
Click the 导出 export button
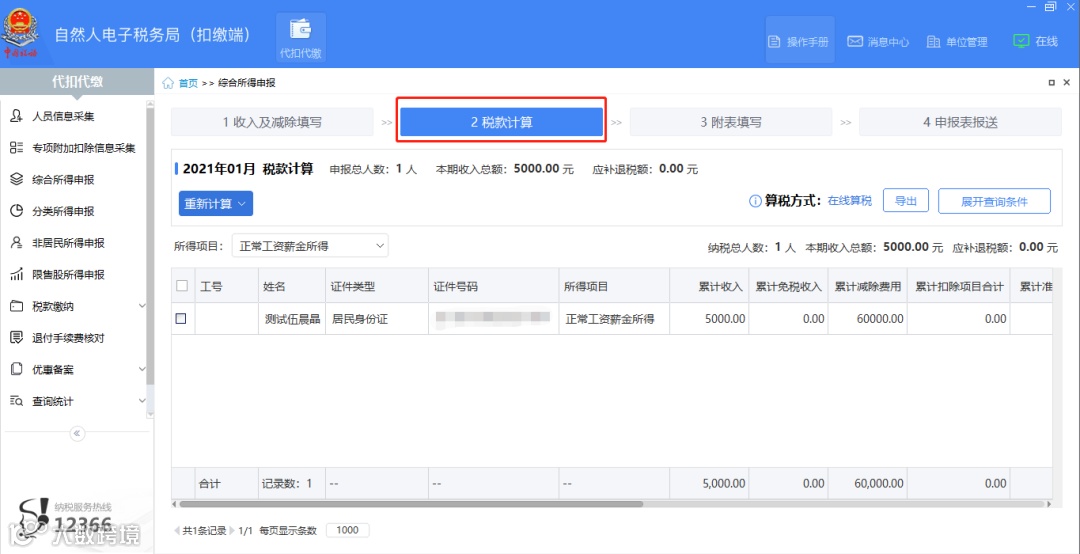[x=906, y=201]
